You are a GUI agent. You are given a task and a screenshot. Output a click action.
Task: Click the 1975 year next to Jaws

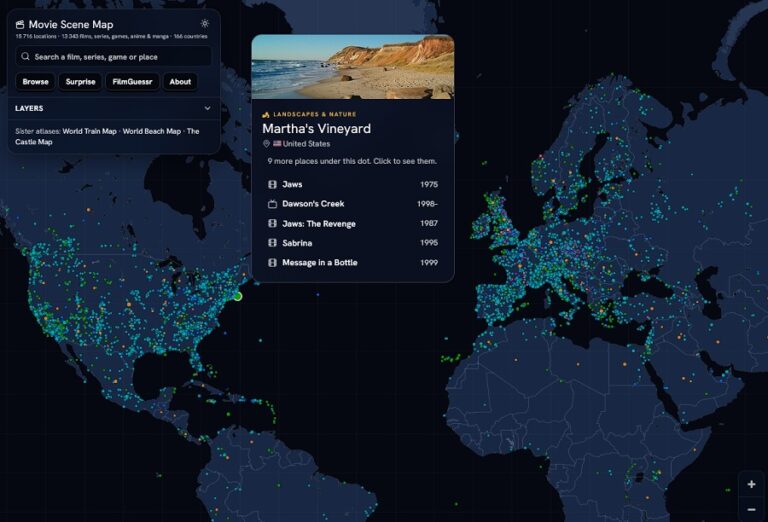coord(429,185)
